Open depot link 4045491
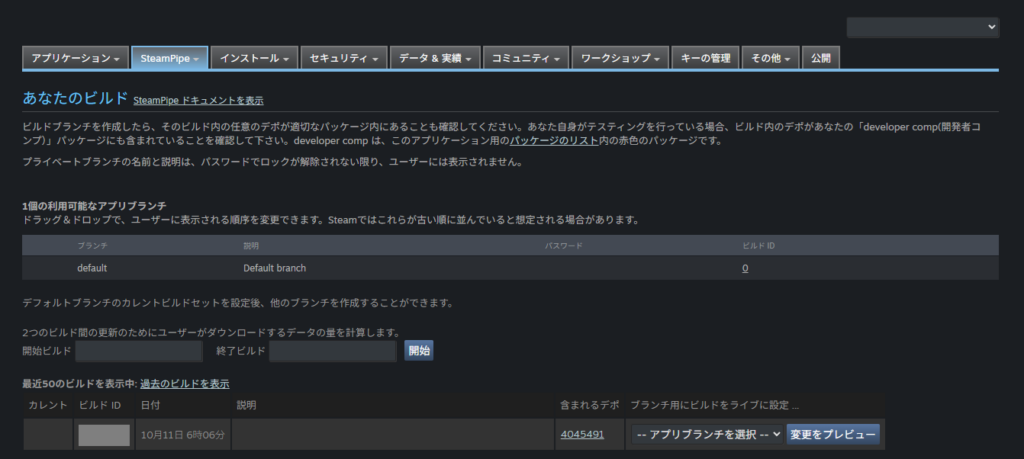Image resolution: width=1024 pixels, height=459 pixels. click(x=582, y=434)
